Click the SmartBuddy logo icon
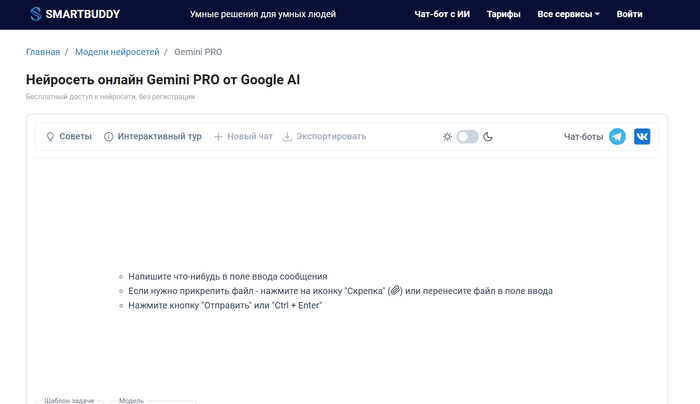The height and width of the screenshot is (404, 700). tap(37, 15)
